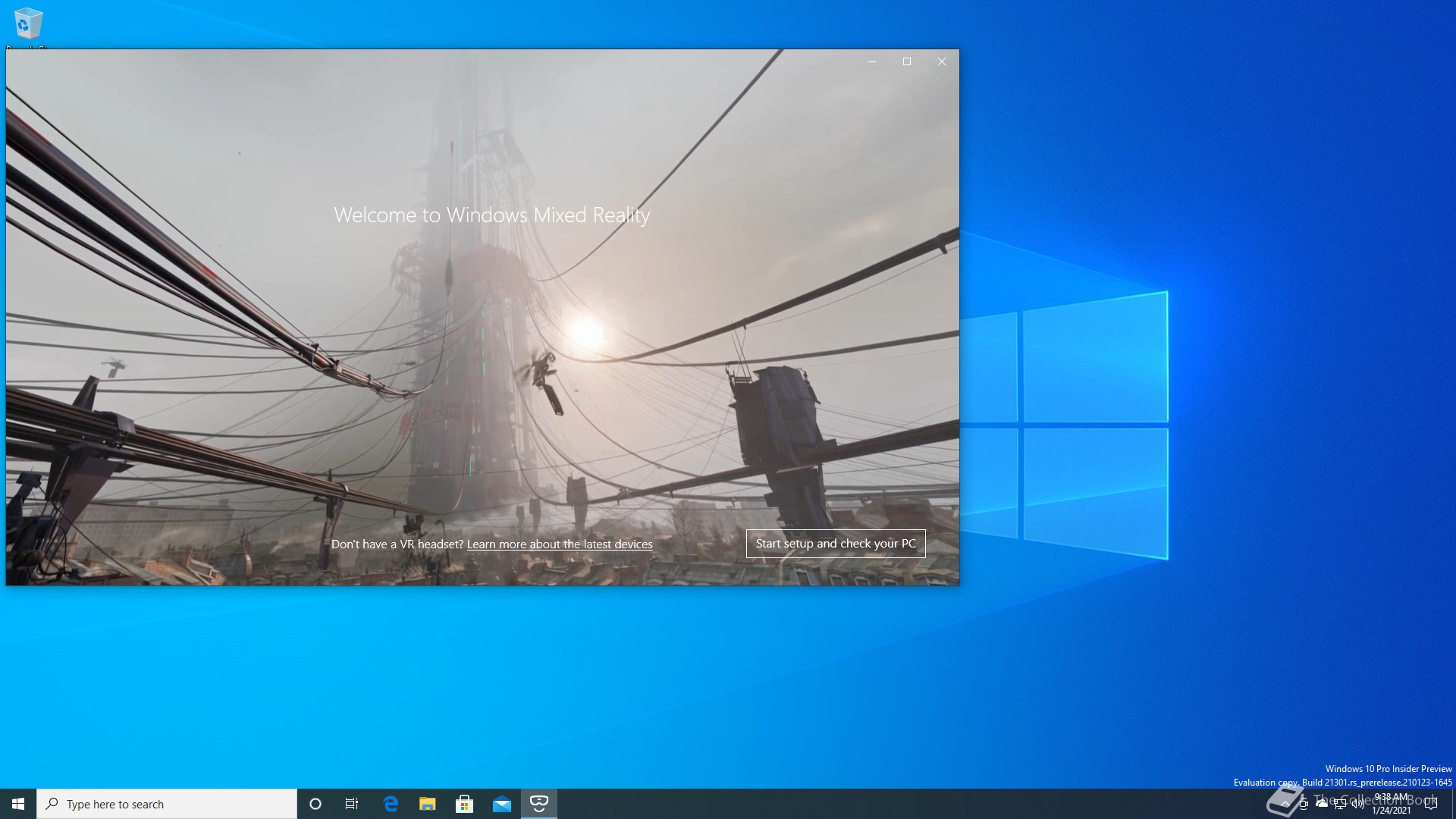1456x819 pixels.
Task: Focus the Type here to search box
Action: 167,804
